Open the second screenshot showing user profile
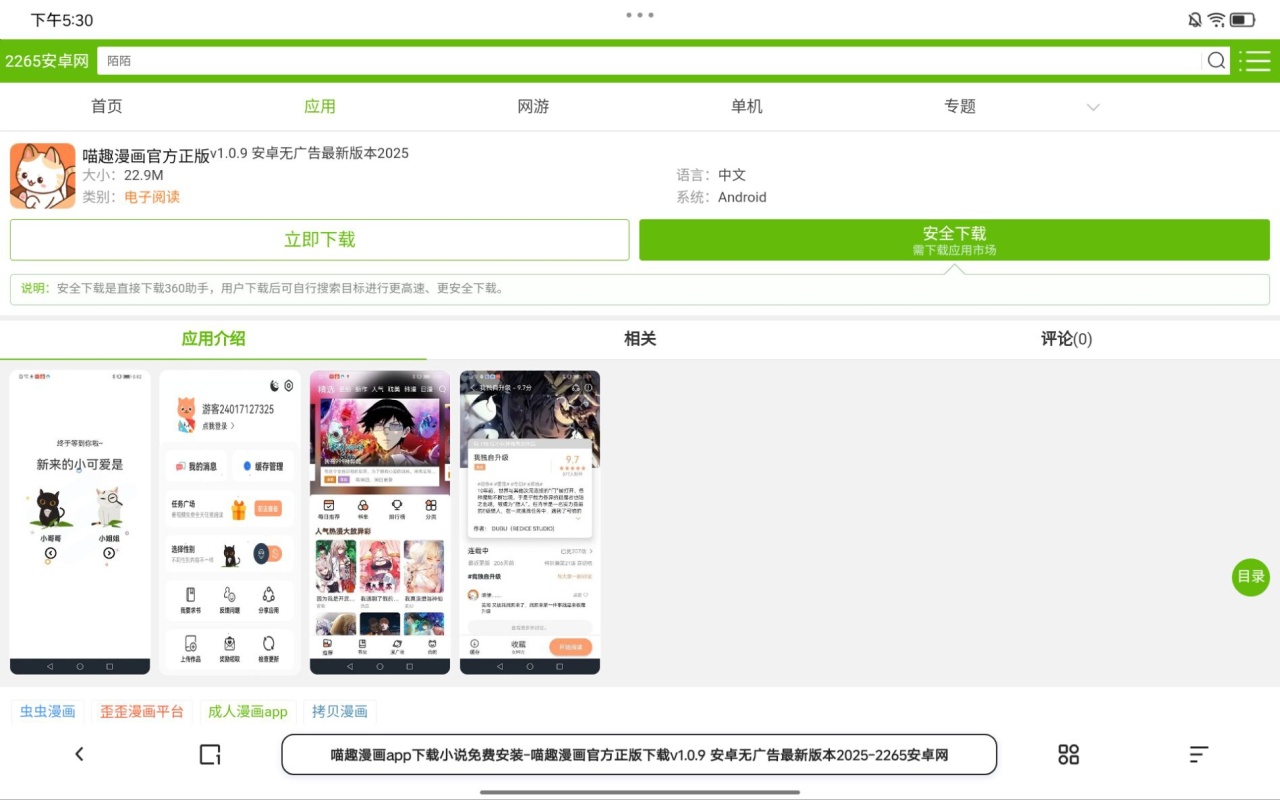The image size is (1280, 800). pyautogui.click(x=230, y=522)
